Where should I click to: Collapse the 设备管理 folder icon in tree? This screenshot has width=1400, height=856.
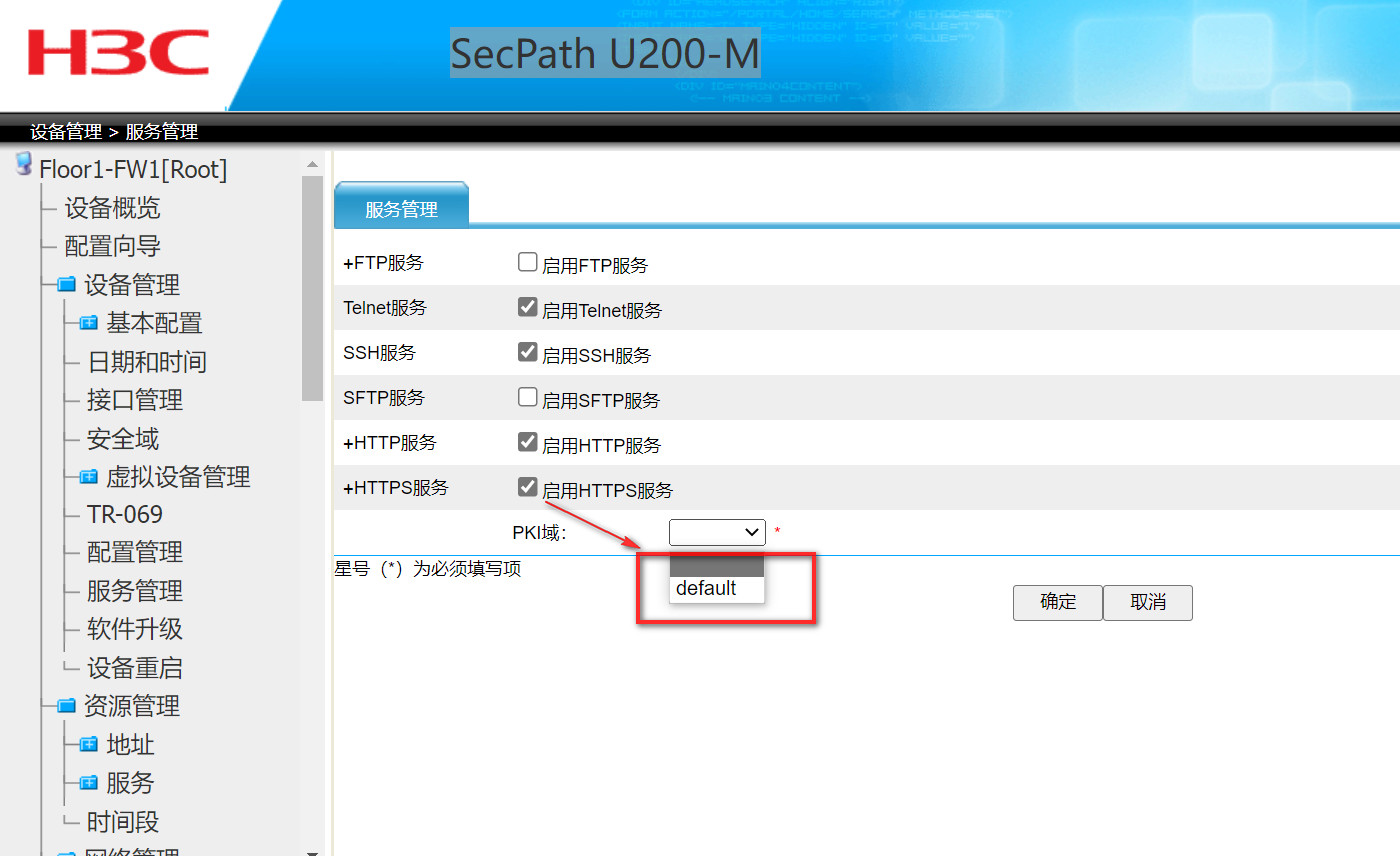[67, 286]
